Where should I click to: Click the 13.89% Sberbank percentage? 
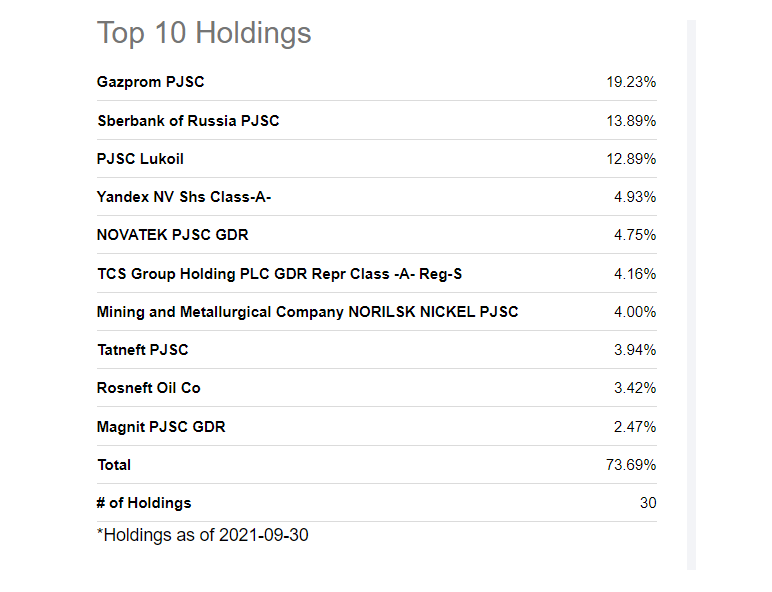631,121
